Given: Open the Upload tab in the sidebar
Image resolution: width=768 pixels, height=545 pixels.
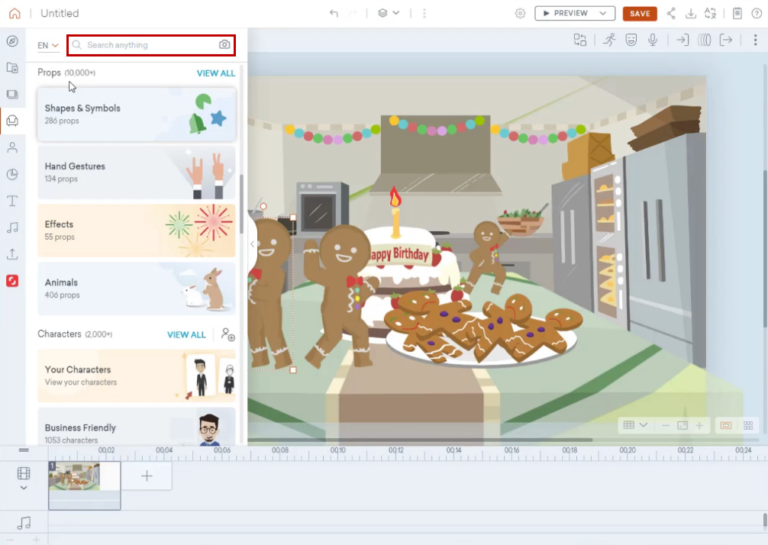Looking at the screenshot, I should [x=12, y=254].
